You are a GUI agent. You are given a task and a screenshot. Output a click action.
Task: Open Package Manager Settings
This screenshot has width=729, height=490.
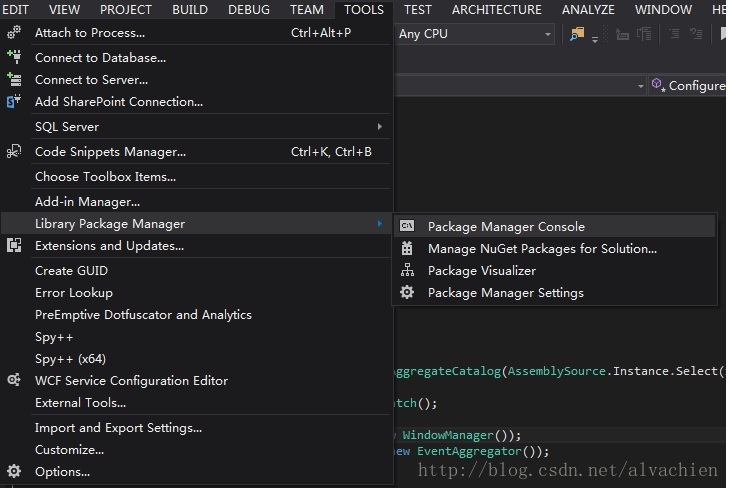click(x=555, y=293)
